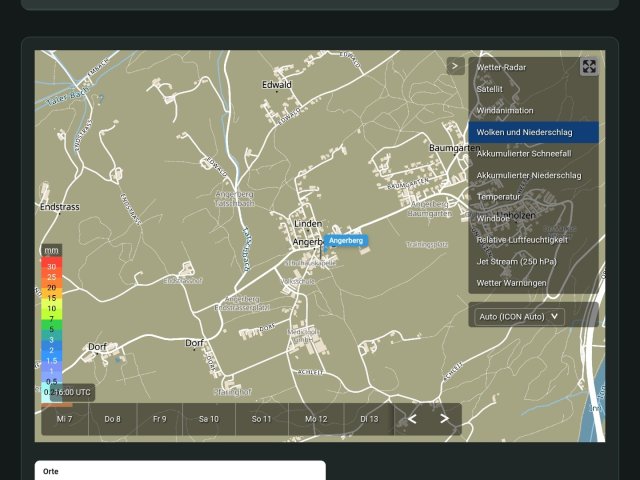Click the 16:00 UTC time label
This screenshot has height=480, width=640.
[x=72, y=392]
